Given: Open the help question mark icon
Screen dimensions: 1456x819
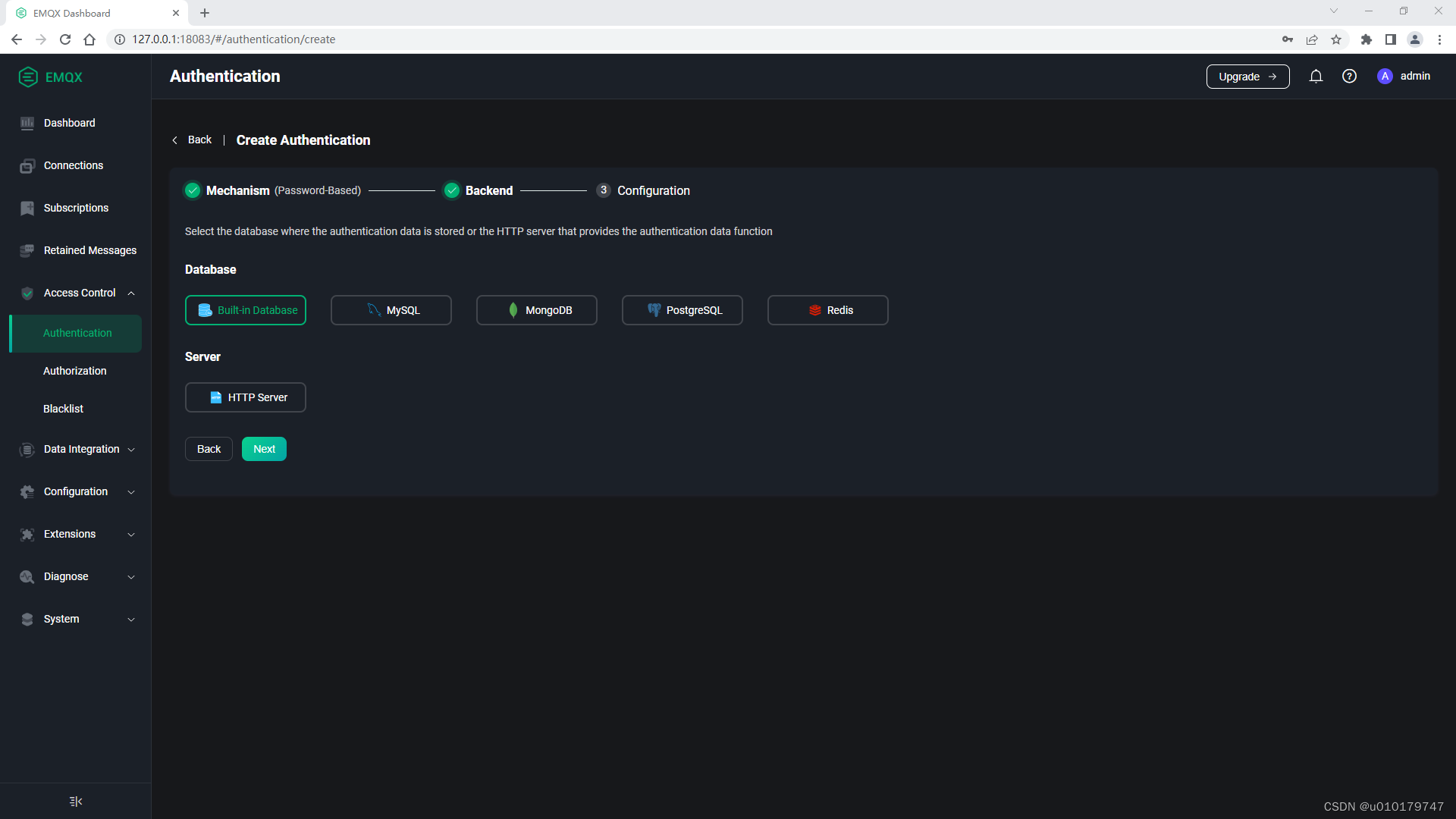Looking at the screenshot, I should pyautogui.click(x=1349, y=76).
